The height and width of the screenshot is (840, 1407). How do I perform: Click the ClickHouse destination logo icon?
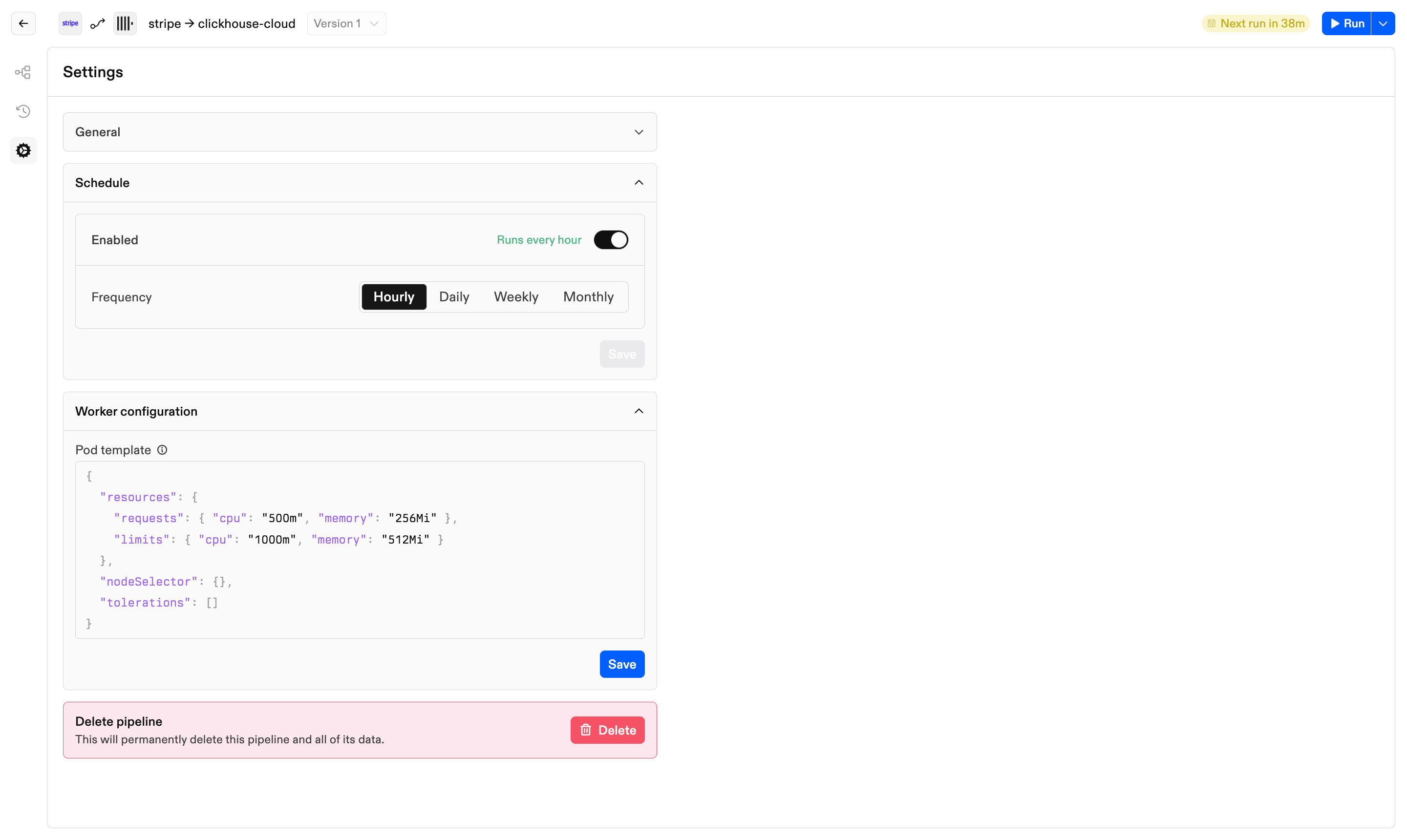[125, 23]
